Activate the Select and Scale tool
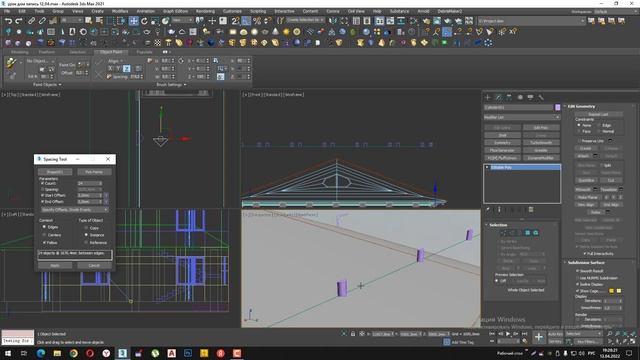 155,21
